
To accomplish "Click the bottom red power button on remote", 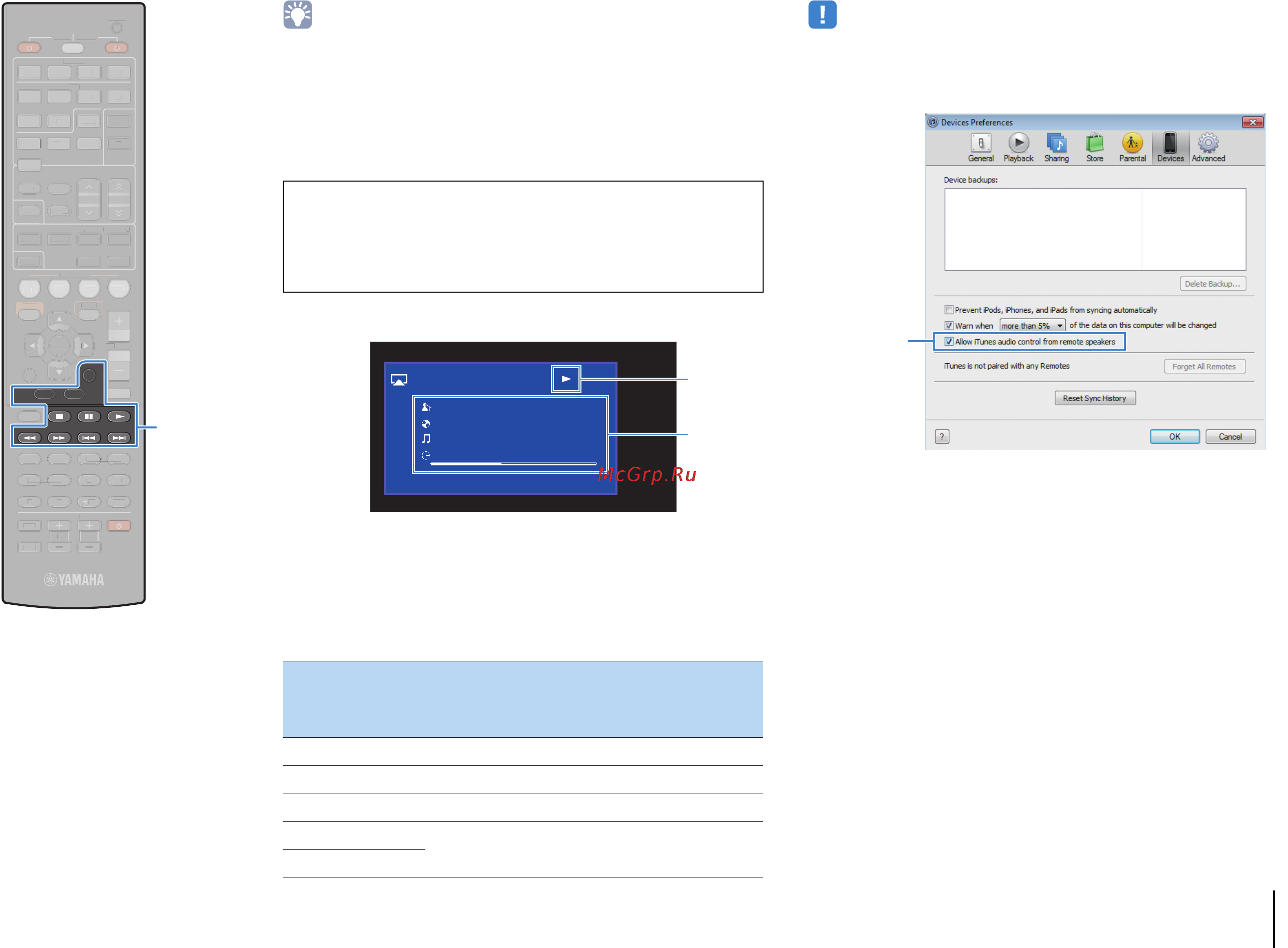I will click(119, 526).
